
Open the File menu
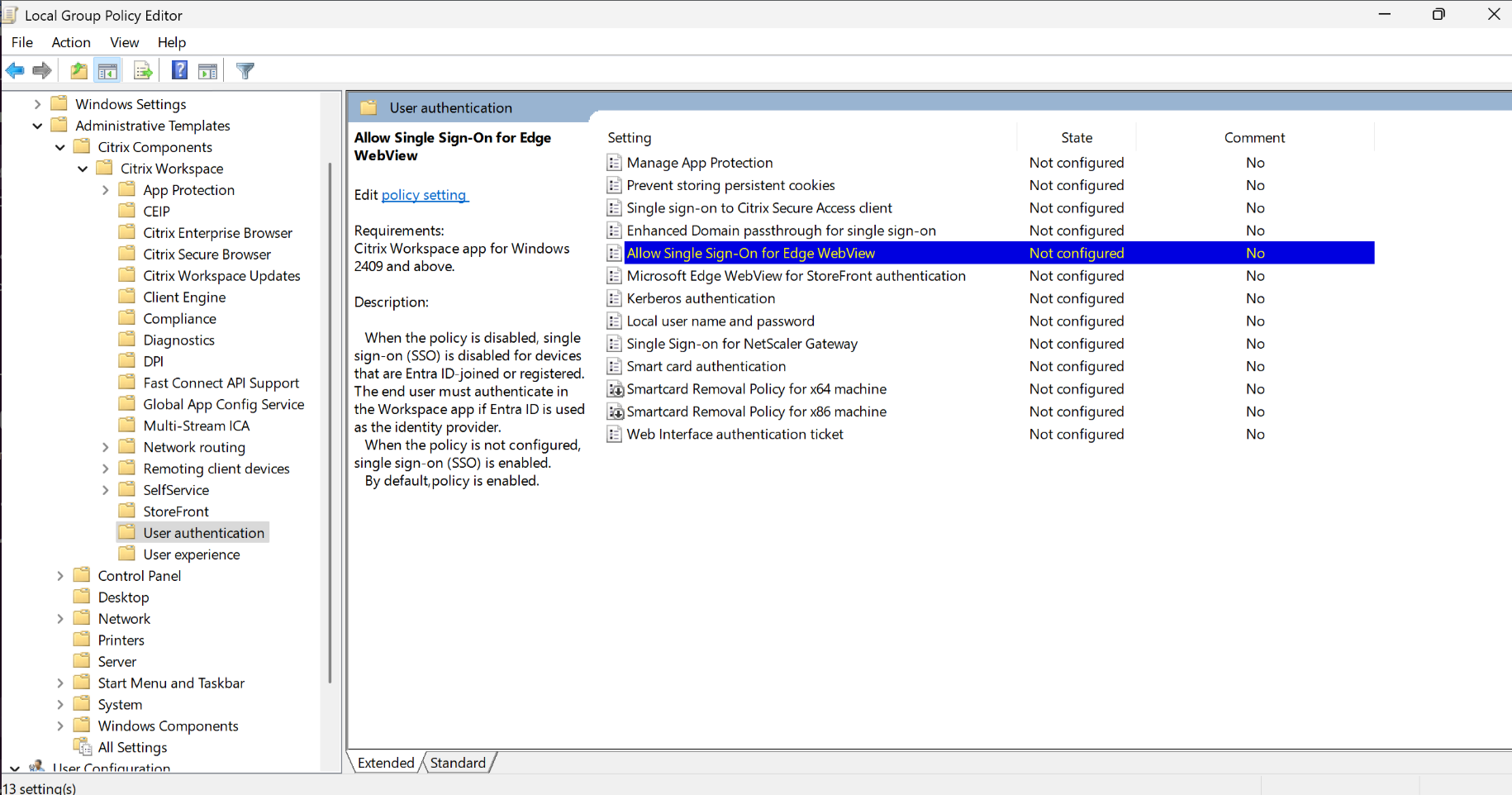coord(22,42)
